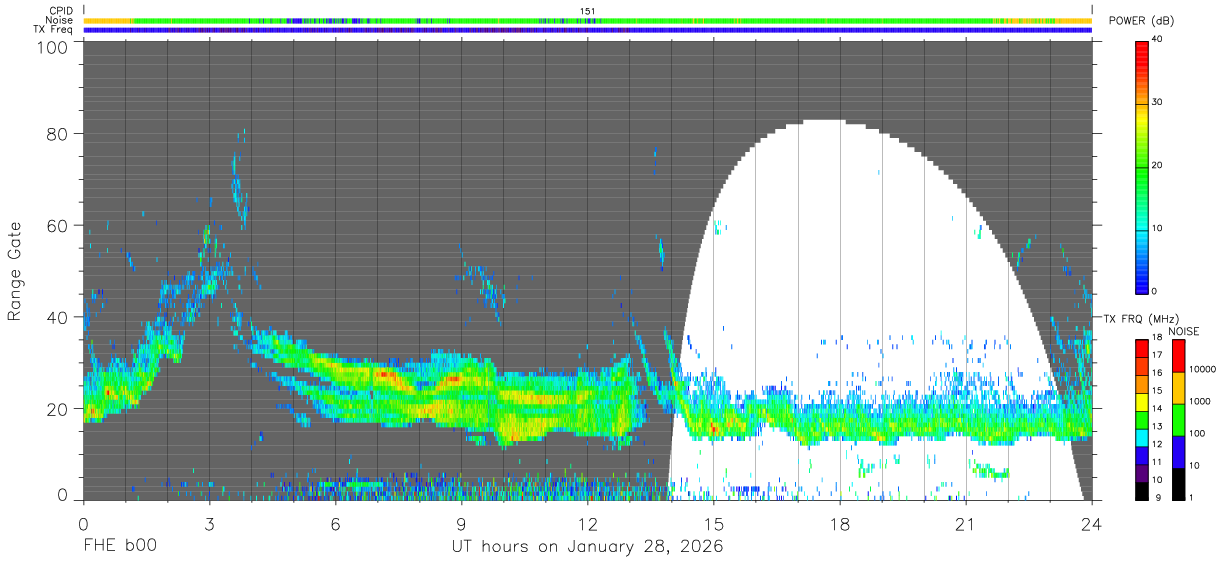Click the 3 tick label on UT hours axis
This screenshot has height=567, width=1228.
coord(209,524)
